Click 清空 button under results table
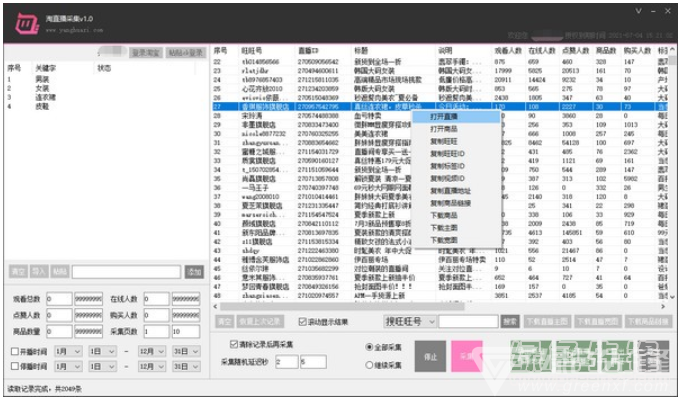The image size is (679, 400). coord(224,322)
